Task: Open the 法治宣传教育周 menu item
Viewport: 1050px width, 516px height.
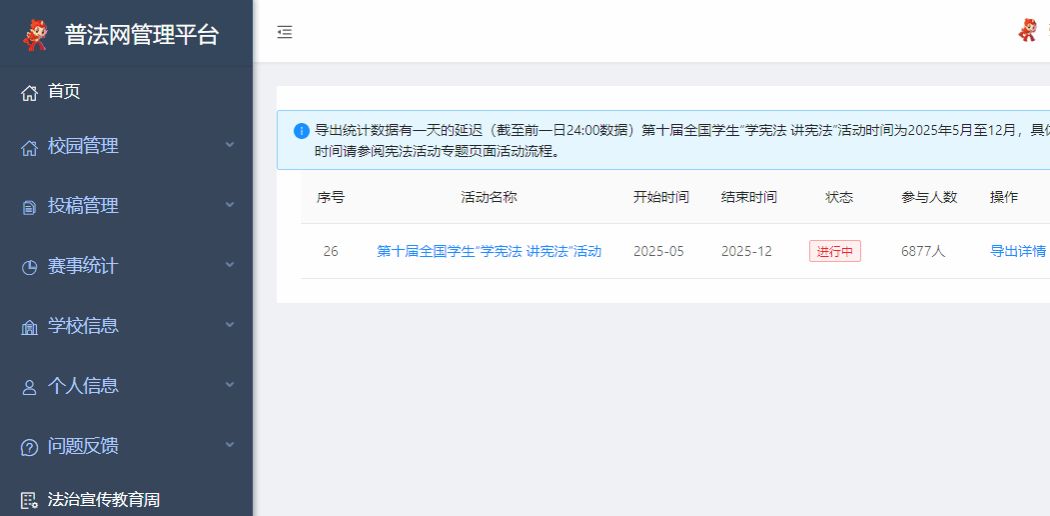Action: (x=104, y=500)
